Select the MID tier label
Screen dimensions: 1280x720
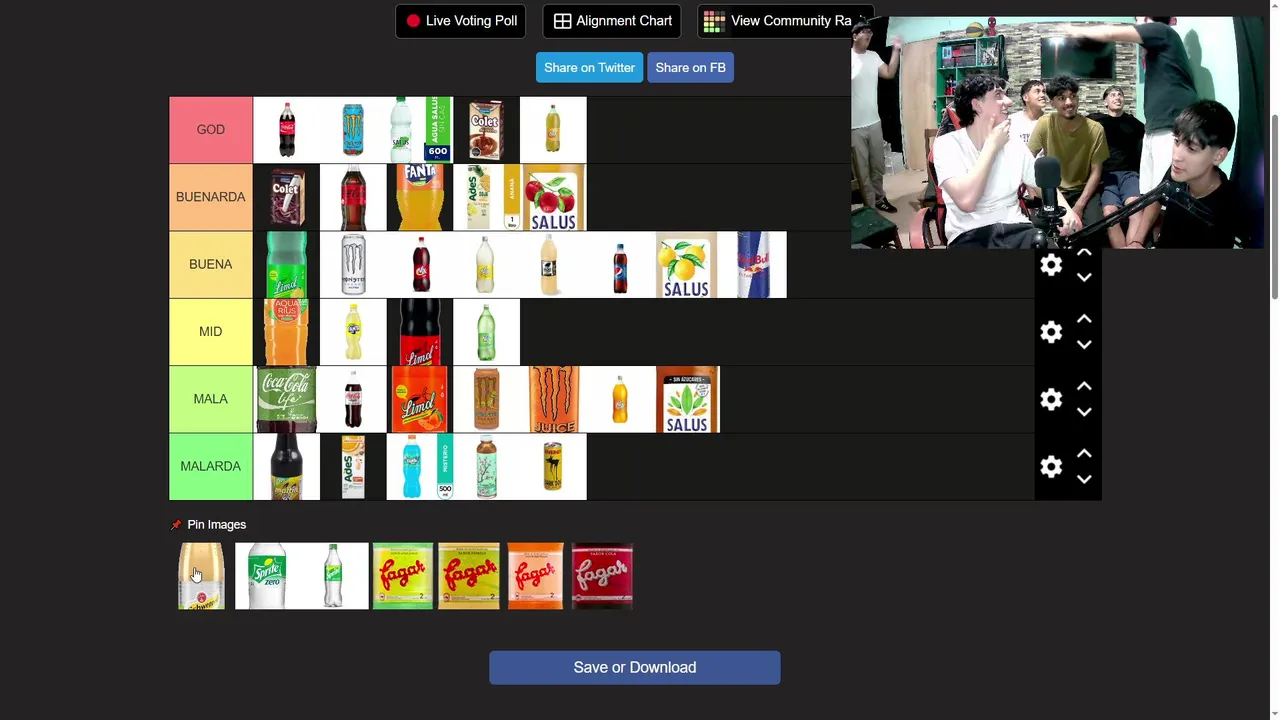coord(211,332)
